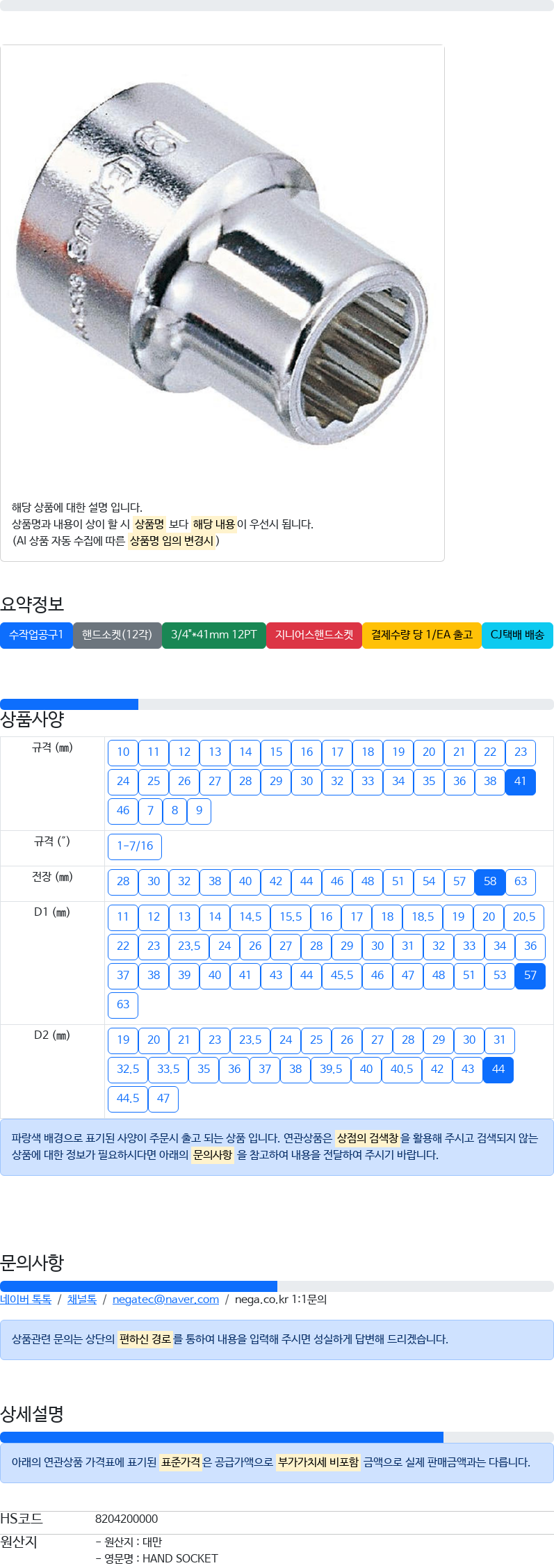Click the cyan CJ택배 배송 tag

tap(517, 635)
